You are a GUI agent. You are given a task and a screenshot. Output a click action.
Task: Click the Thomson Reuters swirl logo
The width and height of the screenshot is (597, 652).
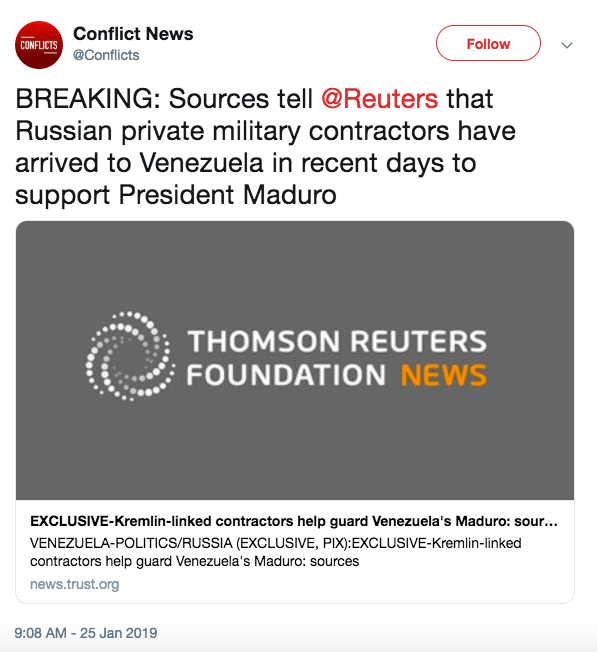(x=130, y=356)
